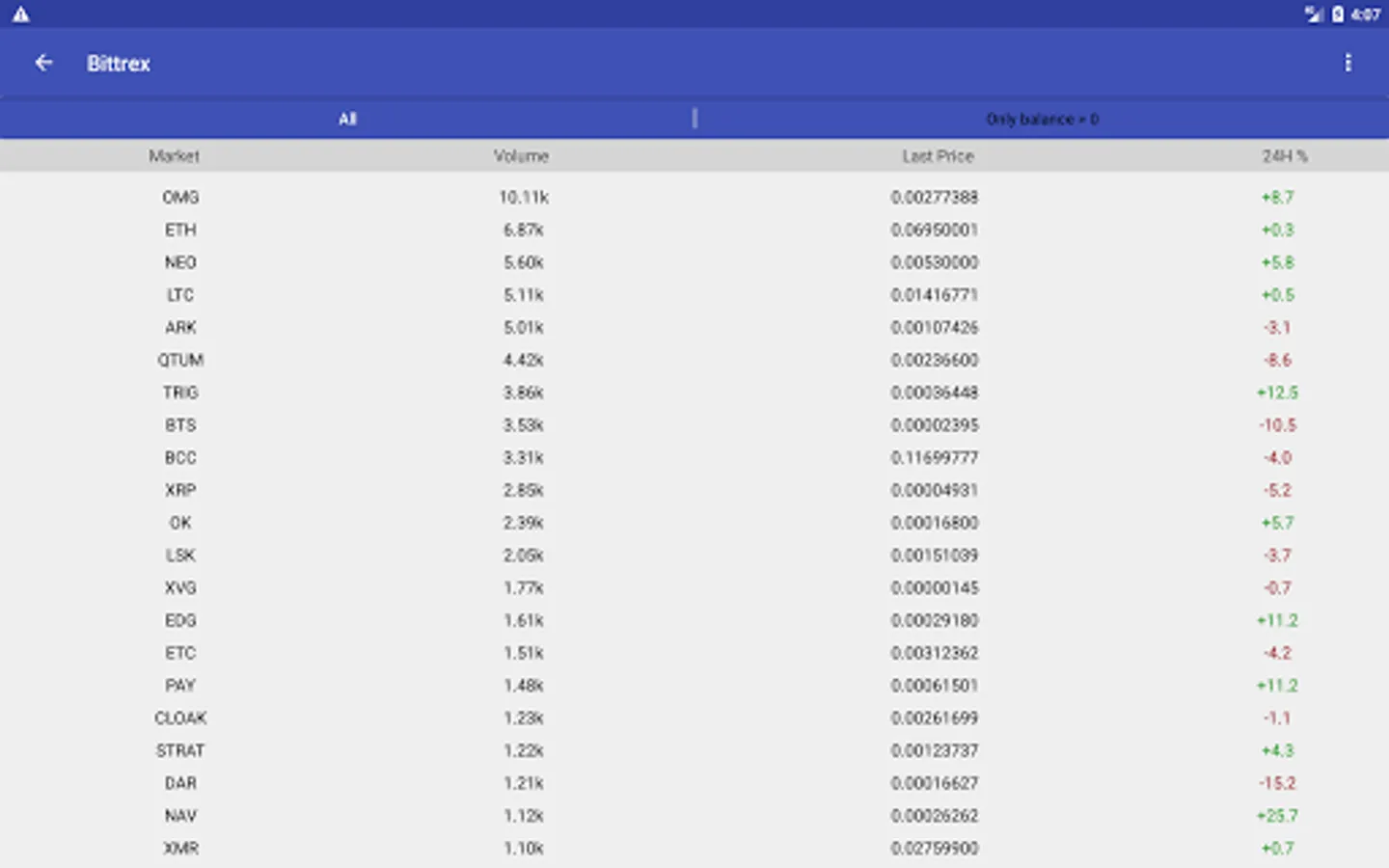
Task: Sort by the Market column header
Action: tap(174, 155)
